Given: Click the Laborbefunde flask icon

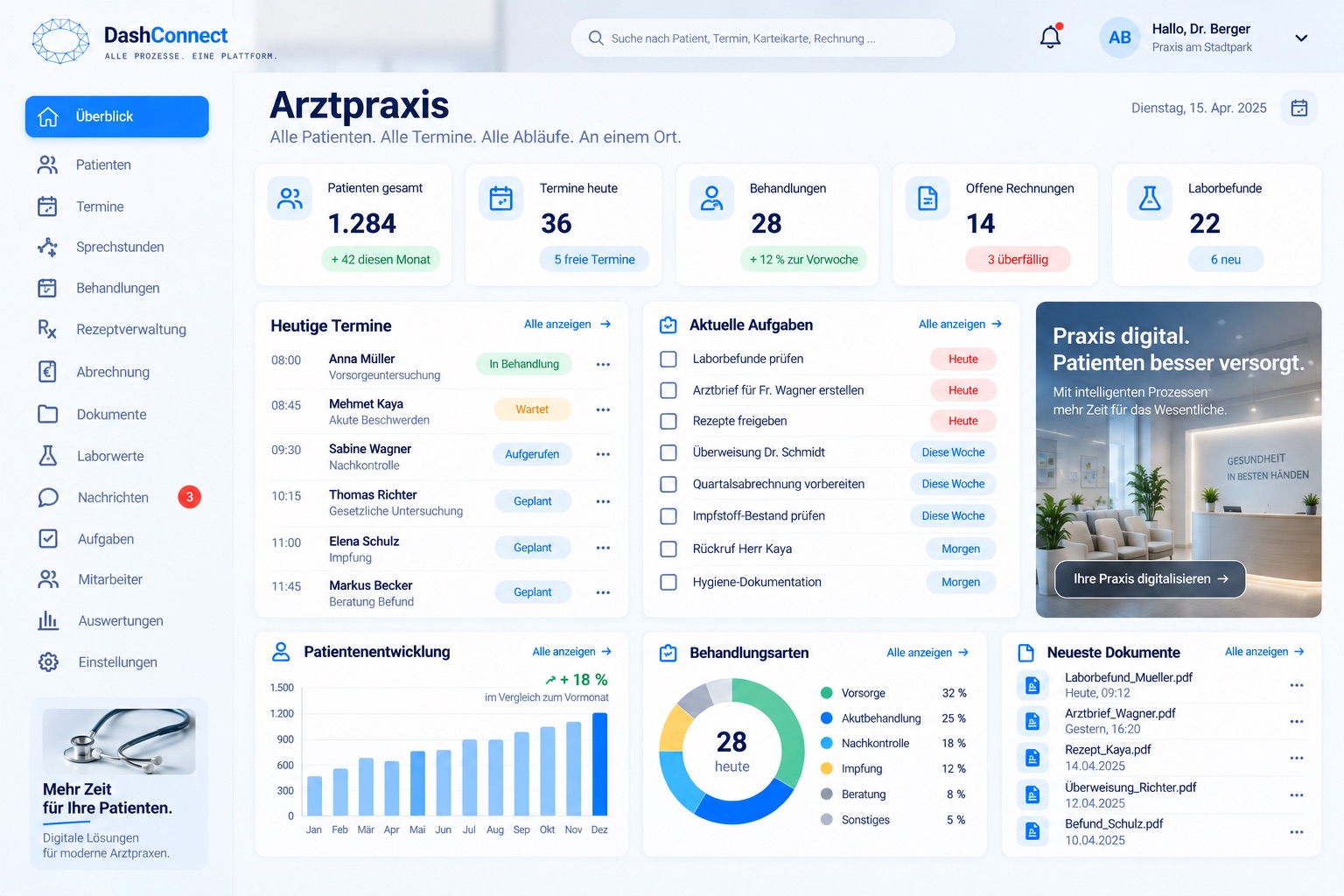Looking at the screenshot, I should coord(1150,199).
